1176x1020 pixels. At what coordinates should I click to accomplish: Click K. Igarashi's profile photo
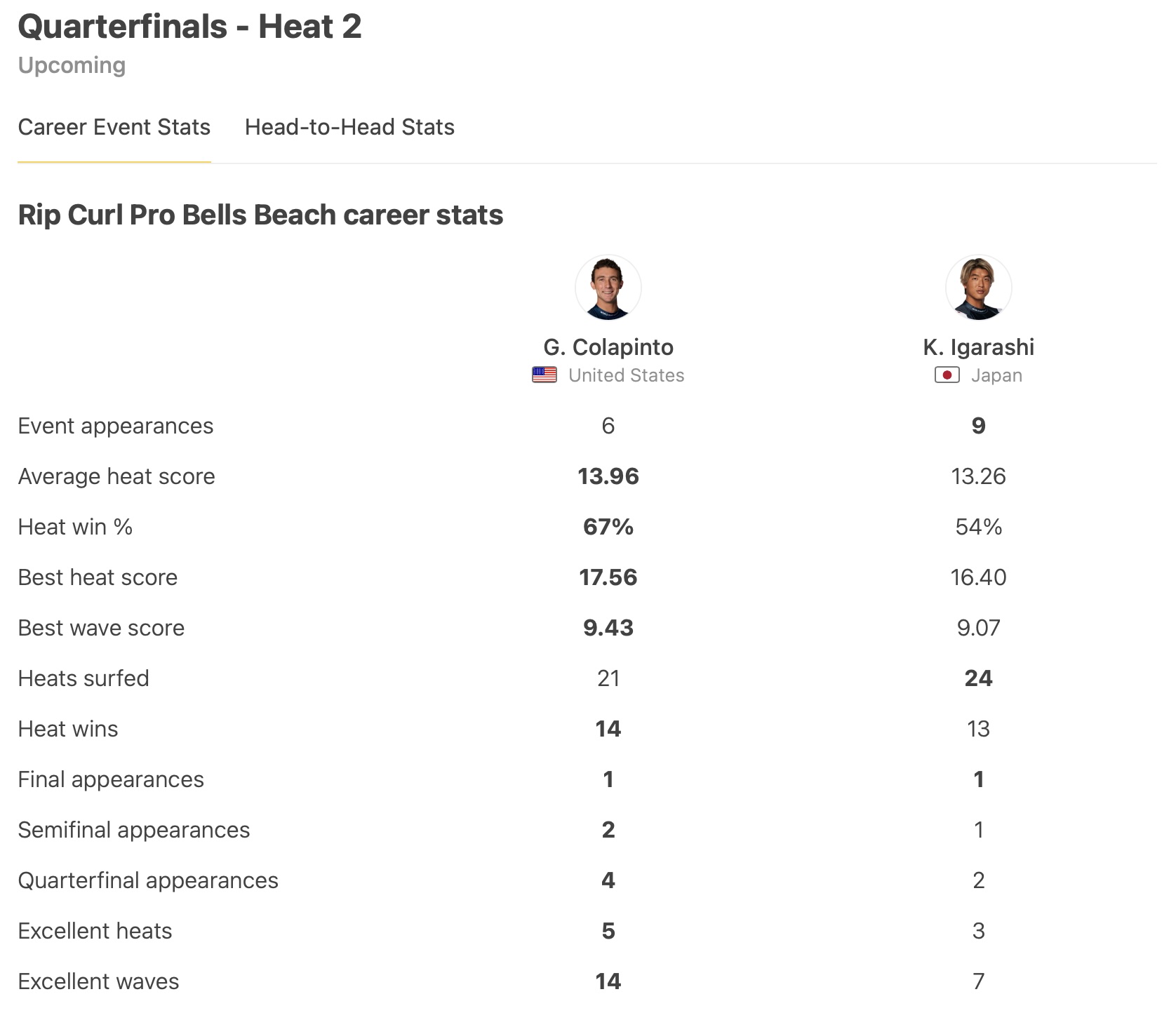[978, 288]
